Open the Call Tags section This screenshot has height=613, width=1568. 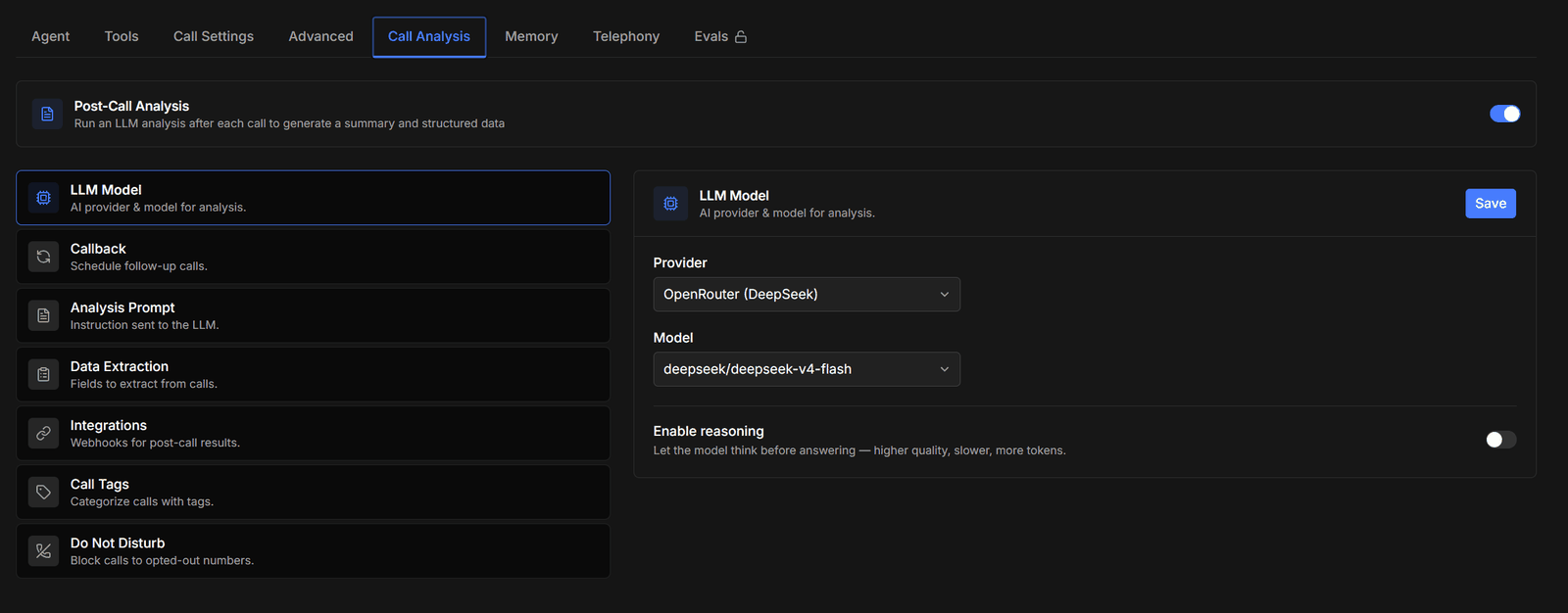[x=313, y=492]
